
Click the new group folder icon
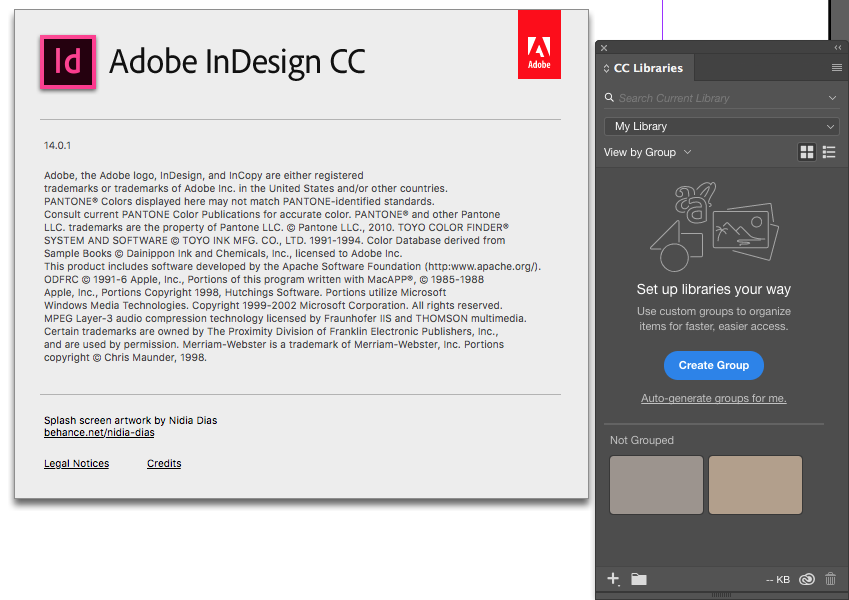tap(639, 579)
